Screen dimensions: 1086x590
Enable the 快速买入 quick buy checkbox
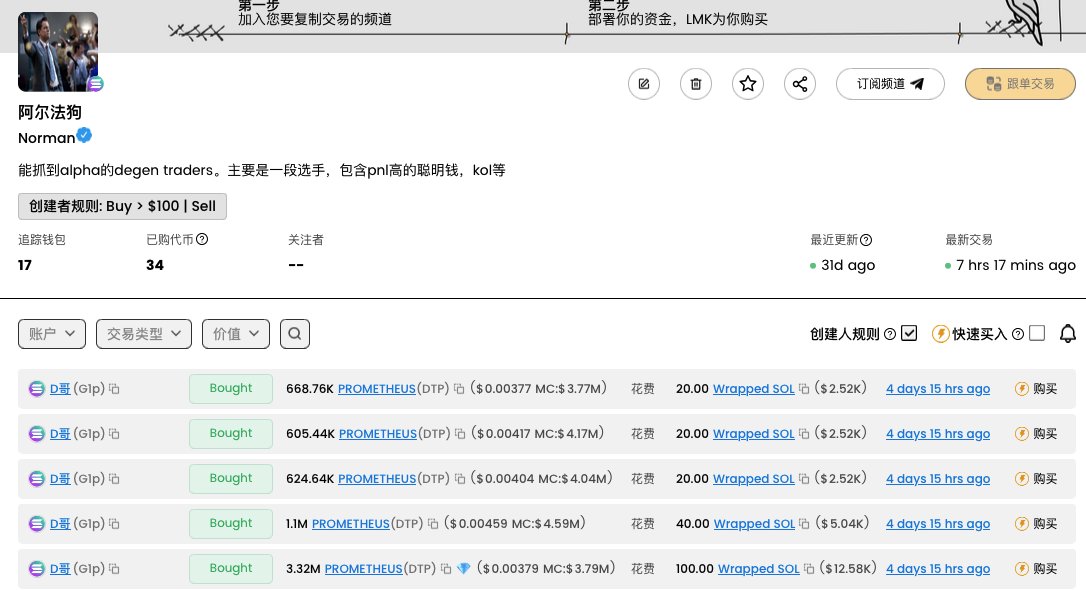(x=1037, y=333)
